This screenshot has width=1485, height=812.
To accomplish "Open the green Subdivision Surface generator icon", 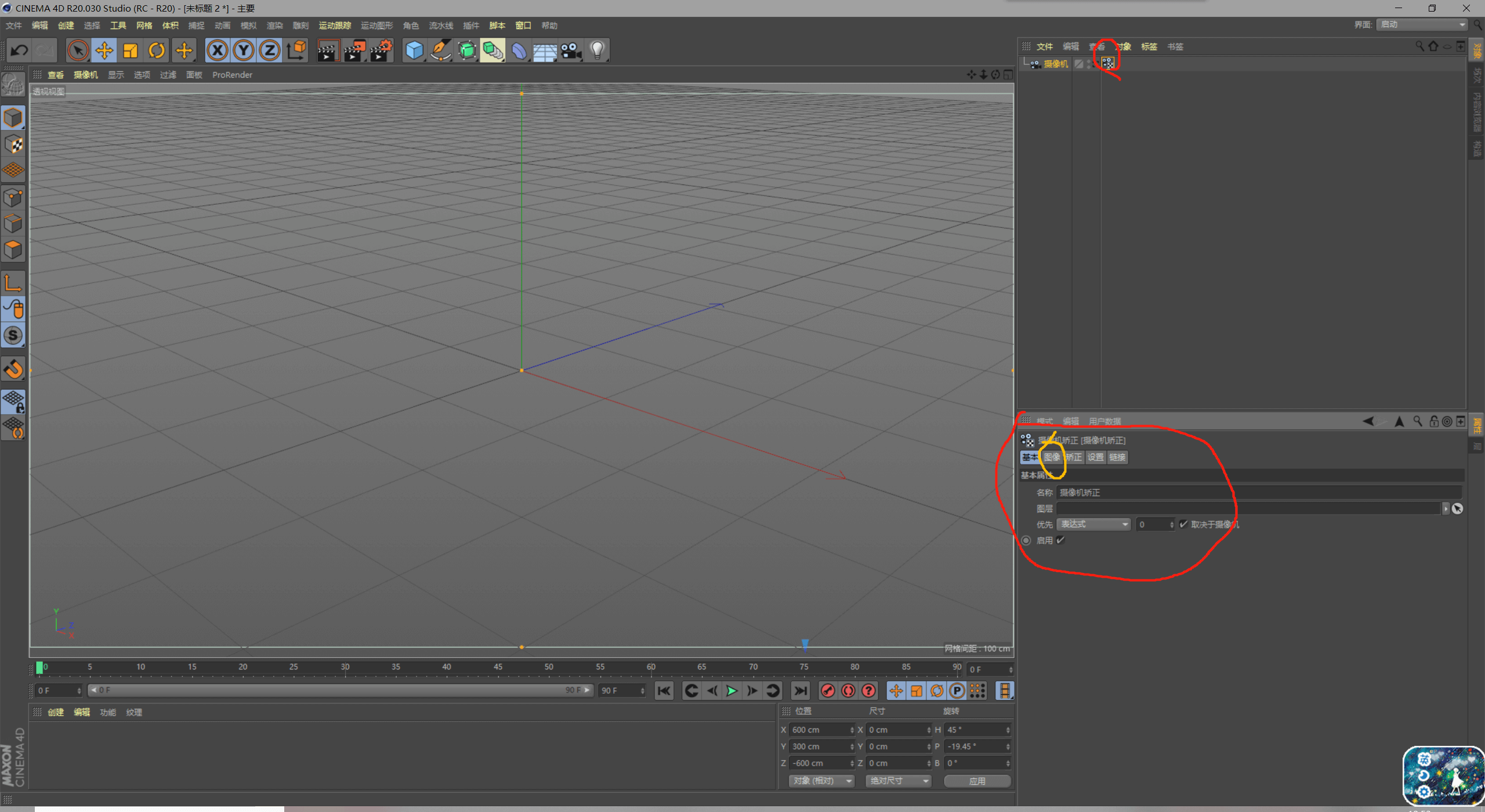I will [467, 50].
